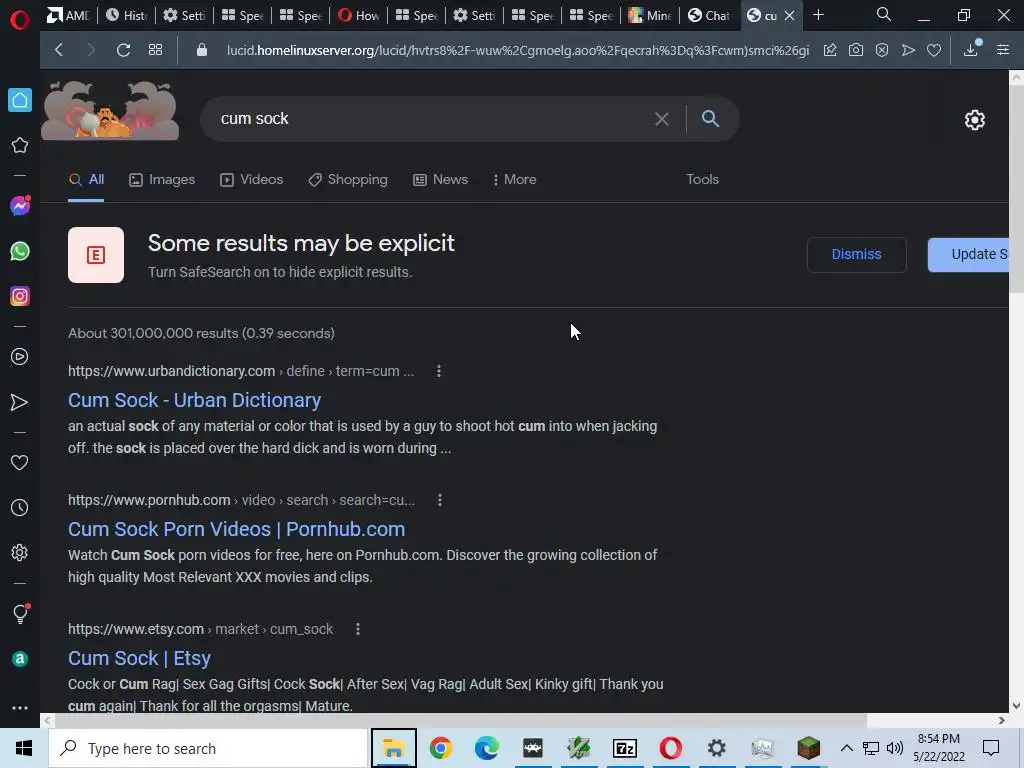This screenshot has width=1024, height=768.
Task: Open lightbulb tips in sidebar
Action: pyautogui.click(x=20, y=614)
